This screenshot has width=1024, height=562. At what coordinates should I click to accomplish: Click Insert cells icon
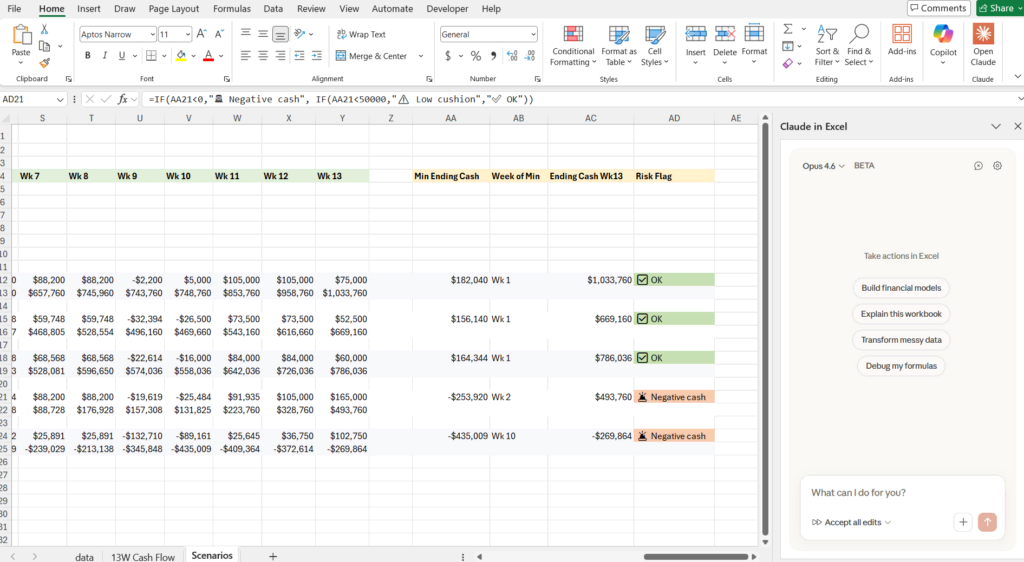(696, 34)
